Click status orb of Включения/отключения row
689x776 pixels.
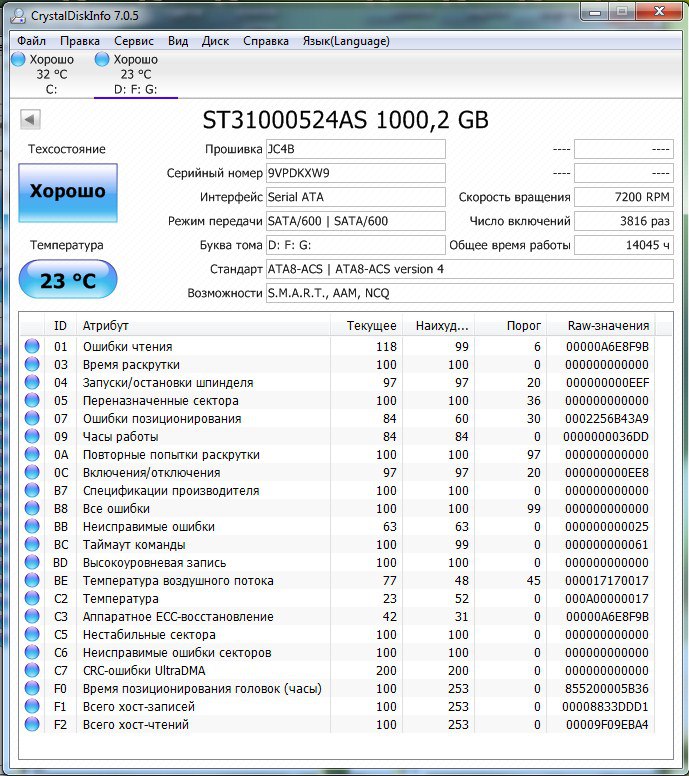pyautogui.click(x=32, y=472)
